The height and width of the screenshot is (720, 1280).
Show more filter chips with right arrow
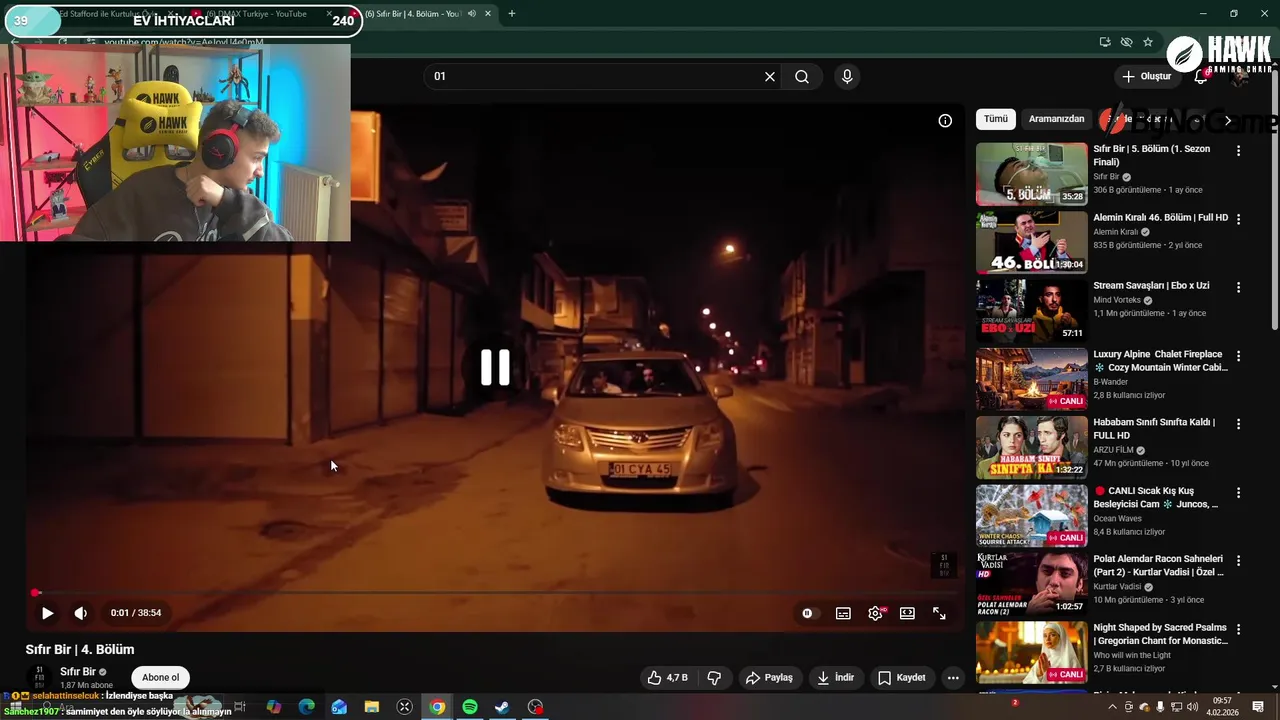click(x=1228, y=120)
